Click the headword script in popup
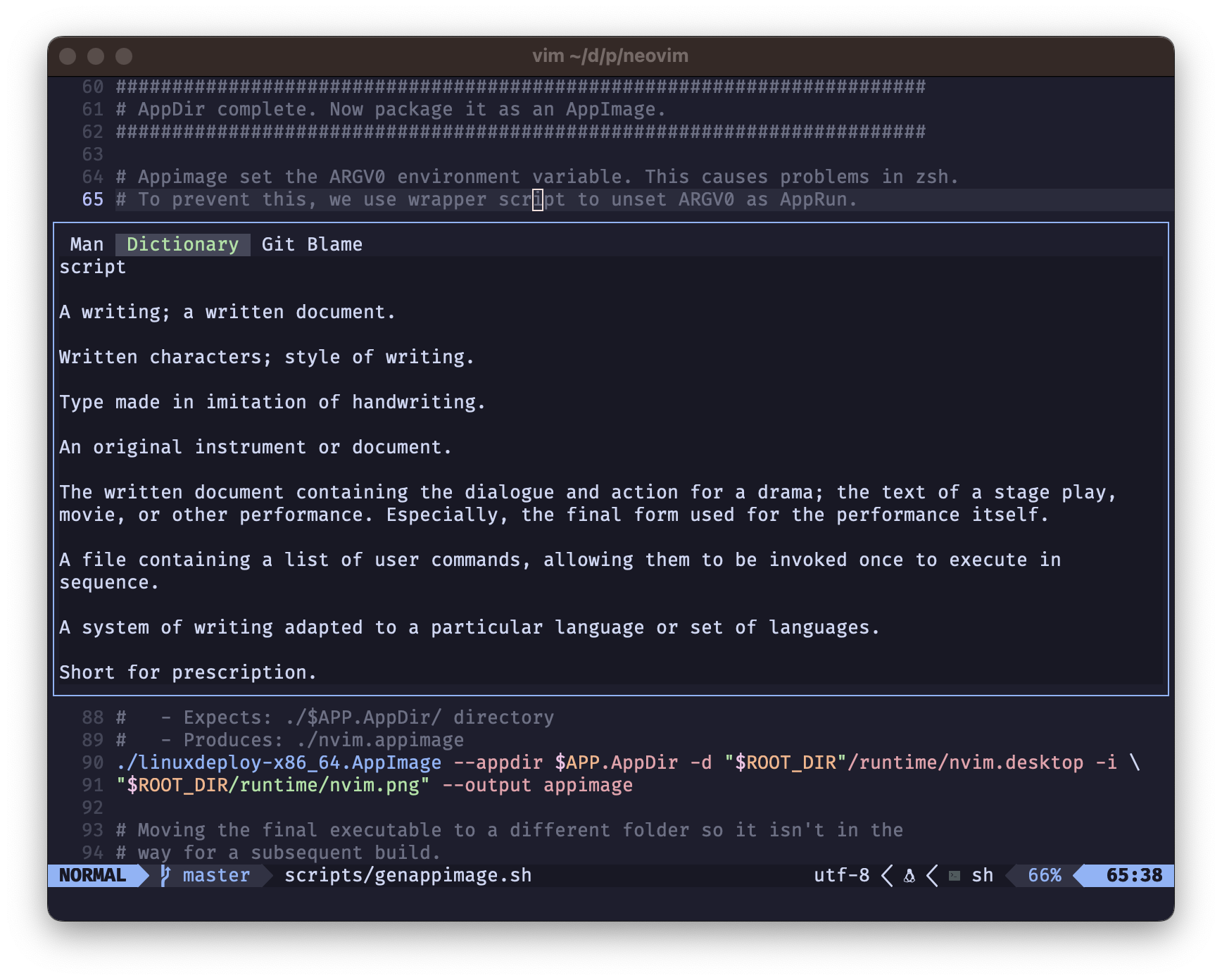 (x=92, y=267)
